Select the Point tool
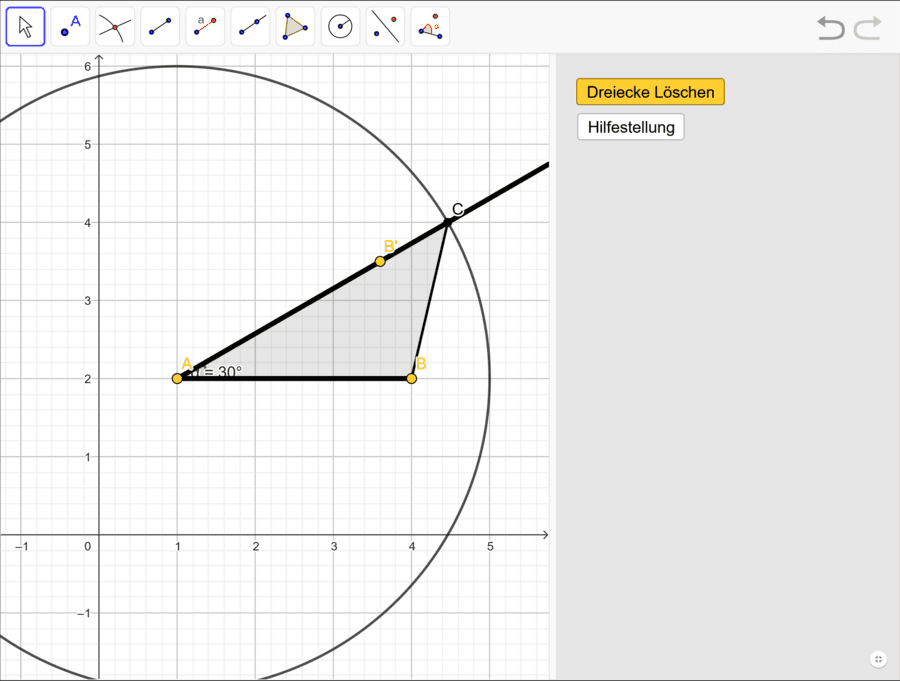This screenshot has width=900, height=681. (x=70, y=27)
